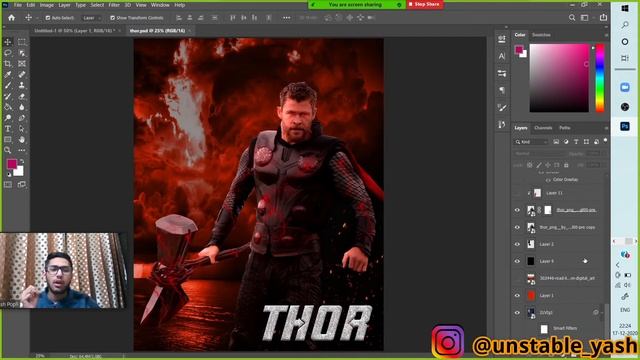Open the File menu
The image size is (640, 360).
coord(18,5)
